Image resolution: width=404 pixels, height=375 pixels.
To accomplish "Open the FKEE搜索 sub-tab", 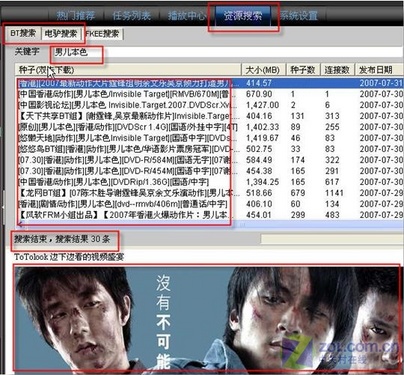I will 102,34.
